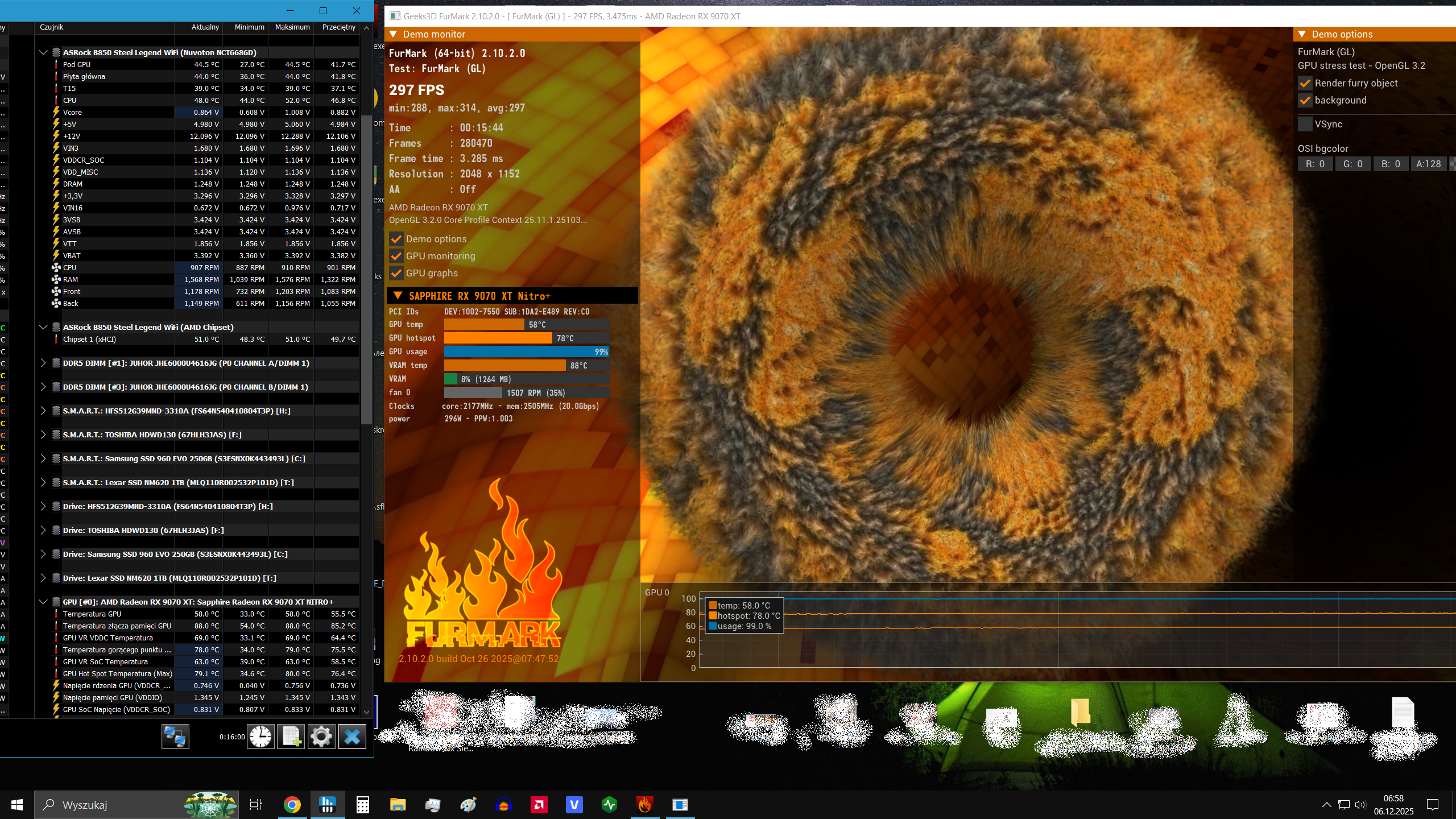Toggle the GPU graphs checkbox
Image resolution: width=1456 pixels, height=819 pixels.
[x=396, y=273]
